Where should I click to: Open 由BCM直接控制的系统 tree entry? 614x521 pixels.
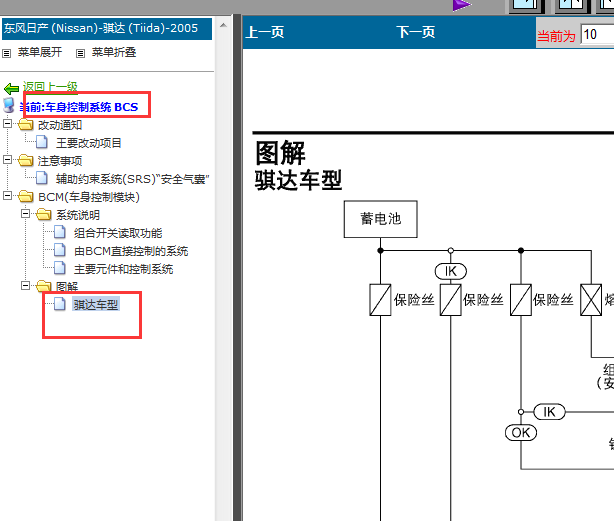coord(131,251)
